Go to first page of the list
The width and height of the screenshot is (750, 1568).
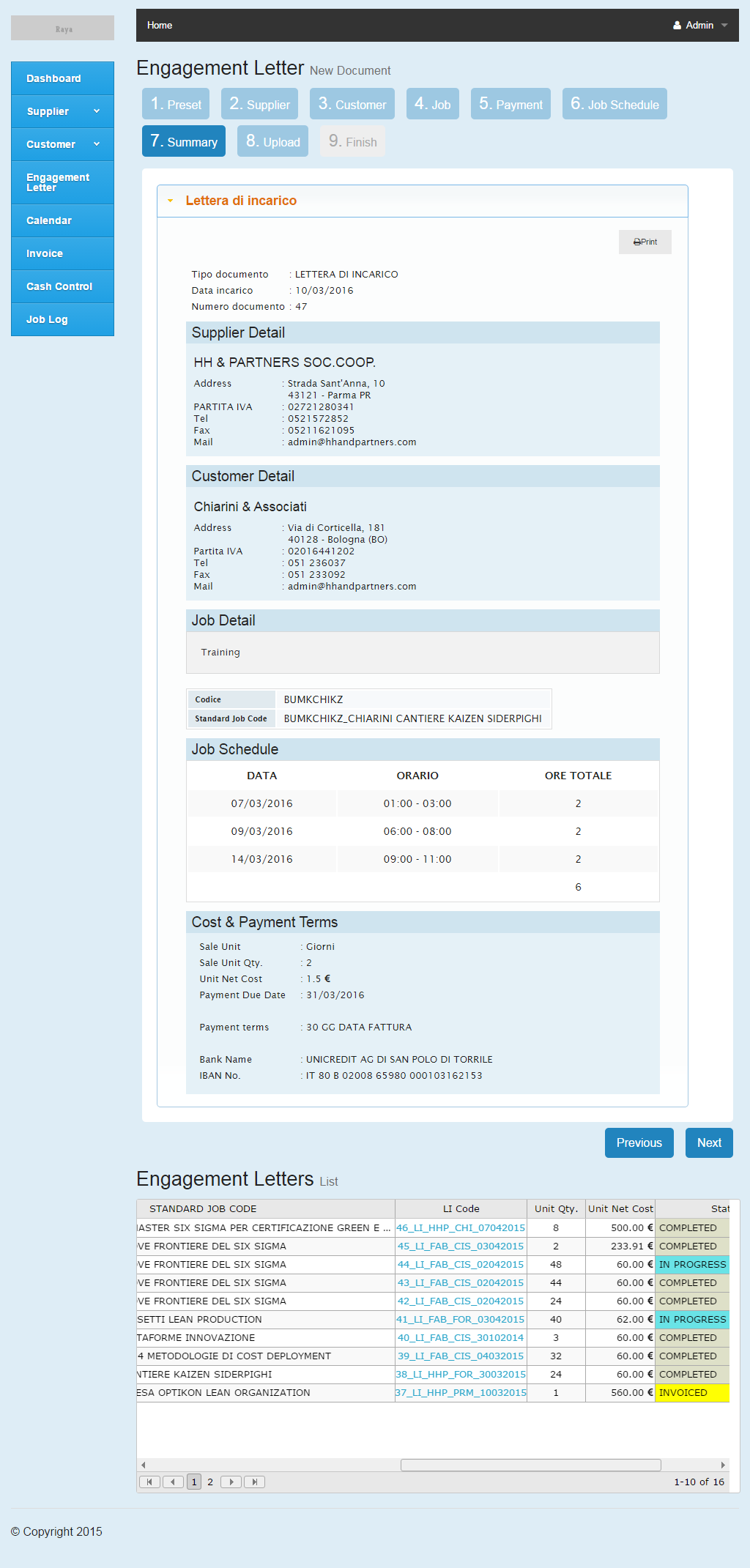click(x=149, y=1482)
